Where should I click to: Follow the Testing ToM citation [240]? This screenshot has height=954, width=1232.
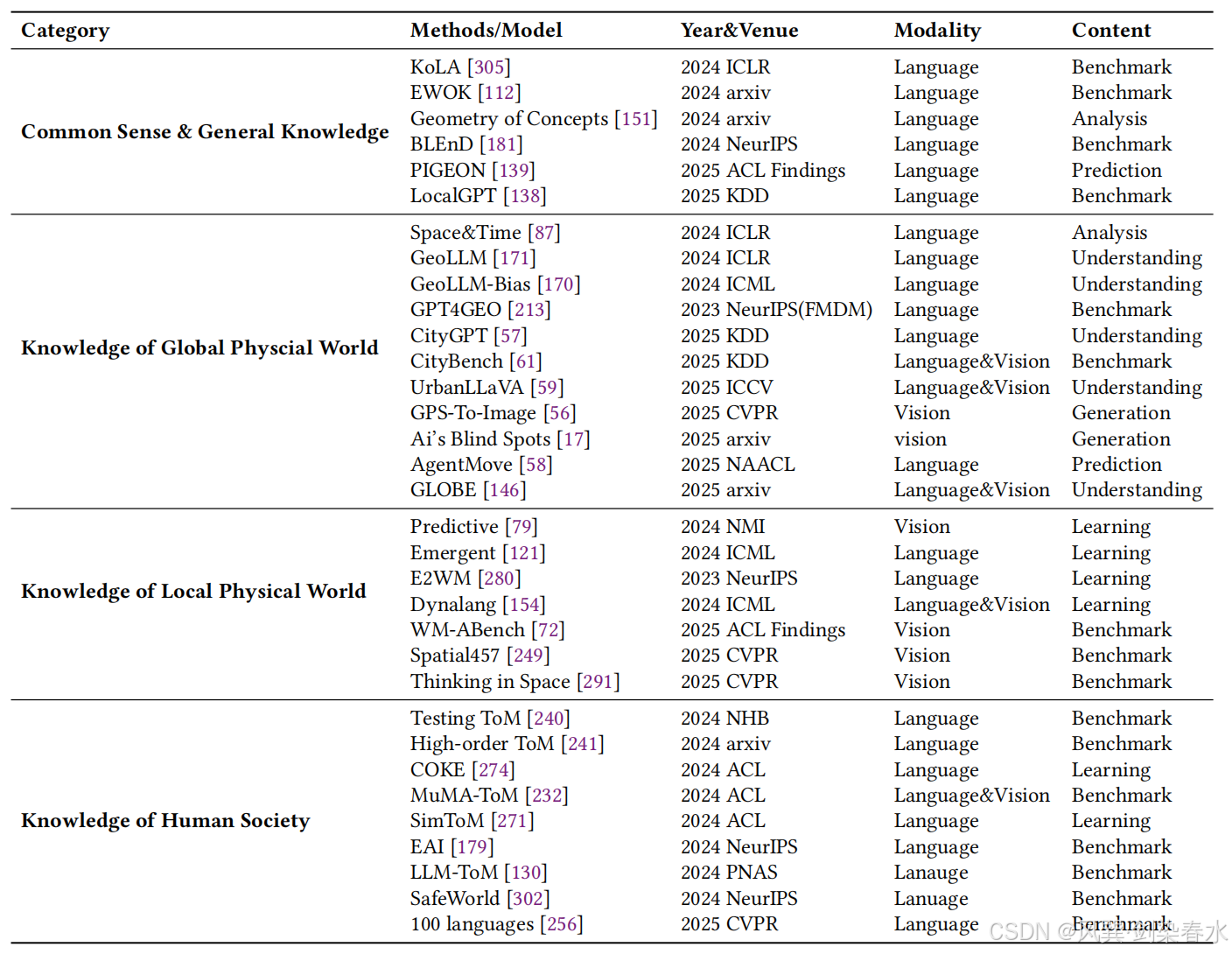pos(549,719)
